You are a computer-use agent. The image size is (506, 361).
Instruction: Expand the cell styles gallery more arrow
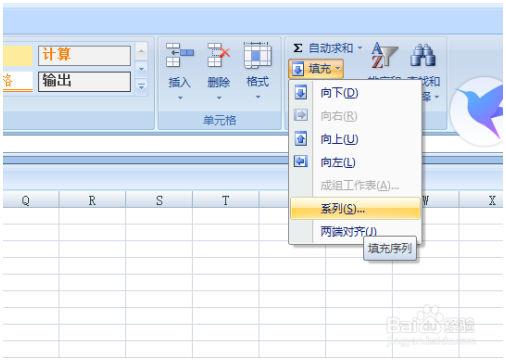click(x=141, y=87)
